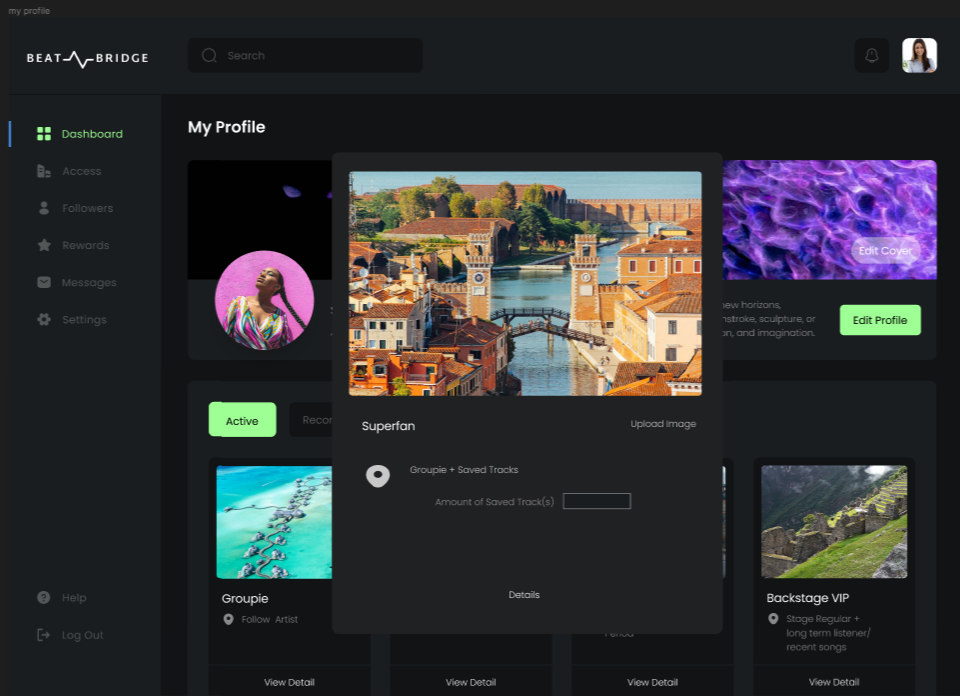Open Settings in the sidebar
The width and height of the screenshot is (960, 696).
84,320
